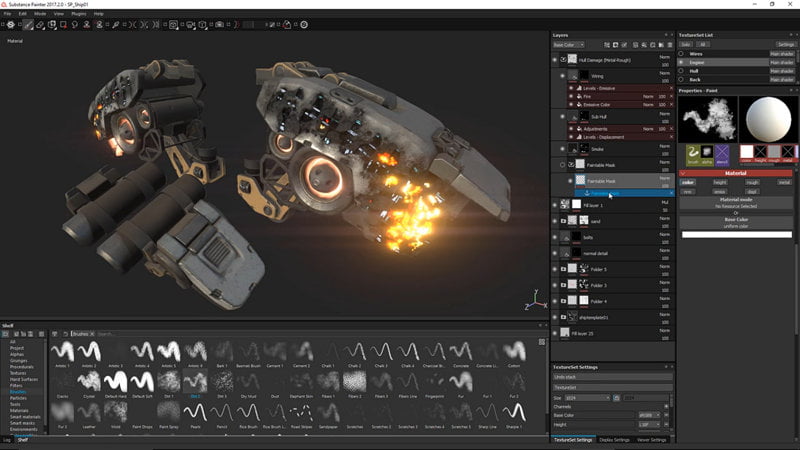Click the Settings button in TextureSet List
Screen dimensions: 800x450
[x=786, y=44]
